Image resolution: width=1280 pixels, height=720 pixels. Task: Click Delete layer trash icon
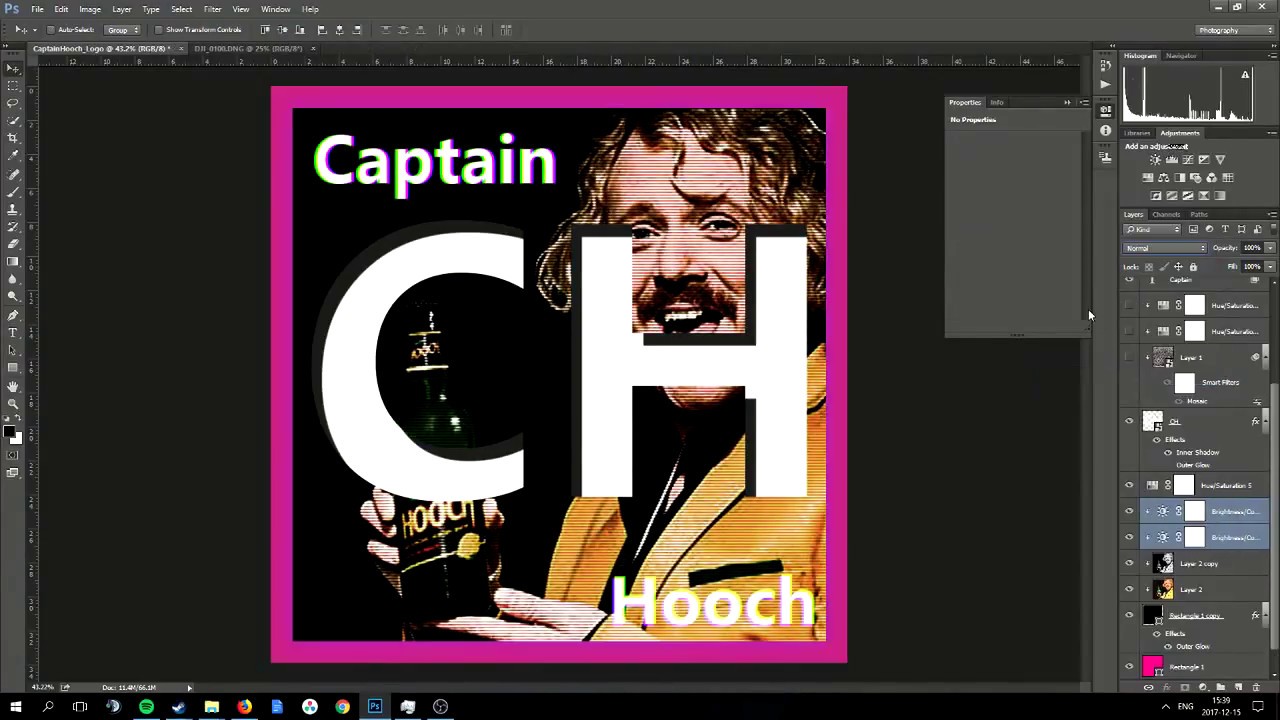1256,688
